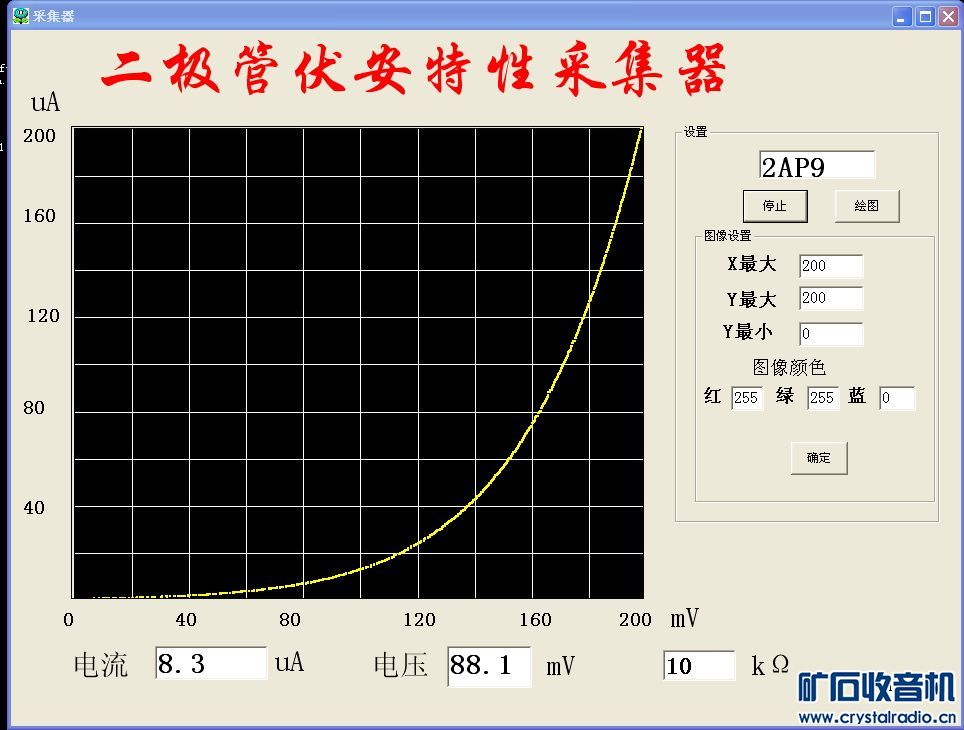Click the app icon in the title bar
This screenshot has width=964, height=730.
click(x=21, y=15)
